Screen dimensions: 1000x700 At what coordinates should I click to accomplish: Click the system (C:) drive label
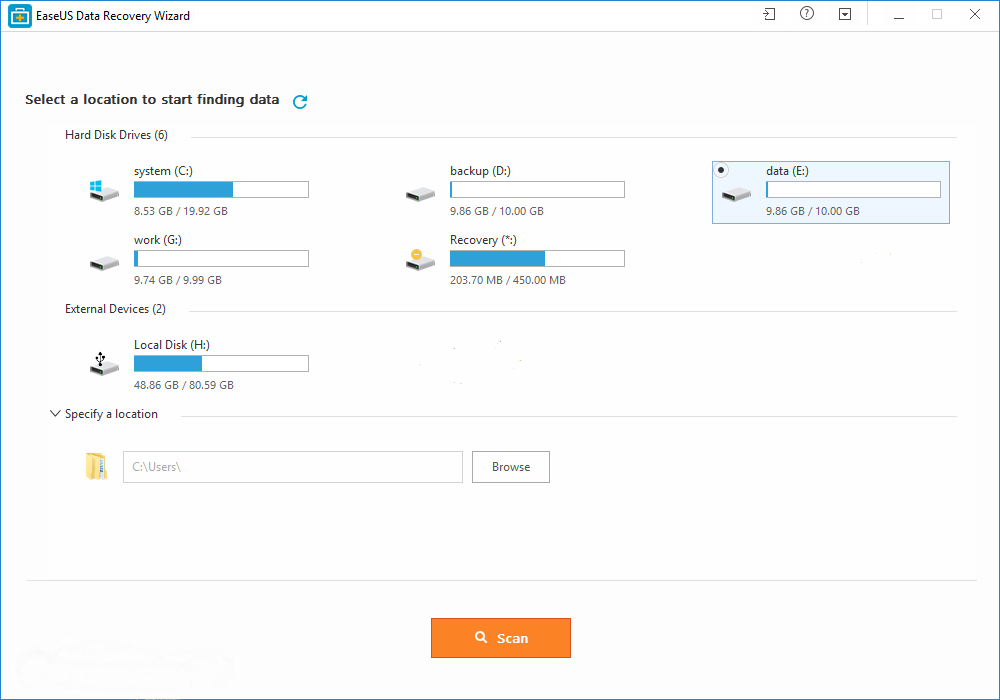point(163,171)
